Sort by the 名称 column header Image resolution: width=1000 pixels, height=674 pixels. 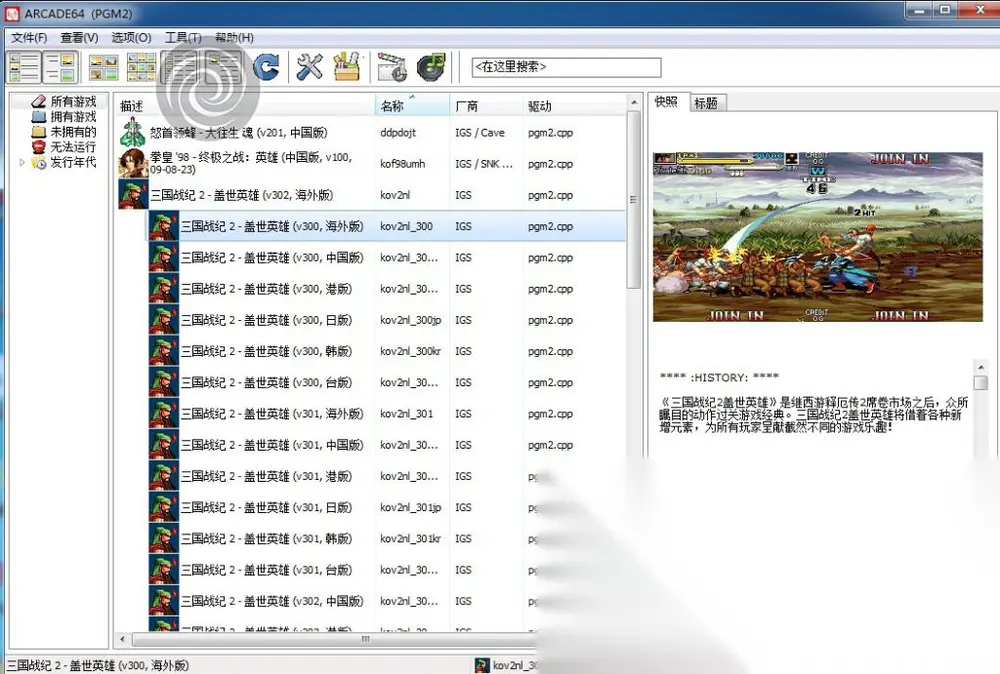412,106
